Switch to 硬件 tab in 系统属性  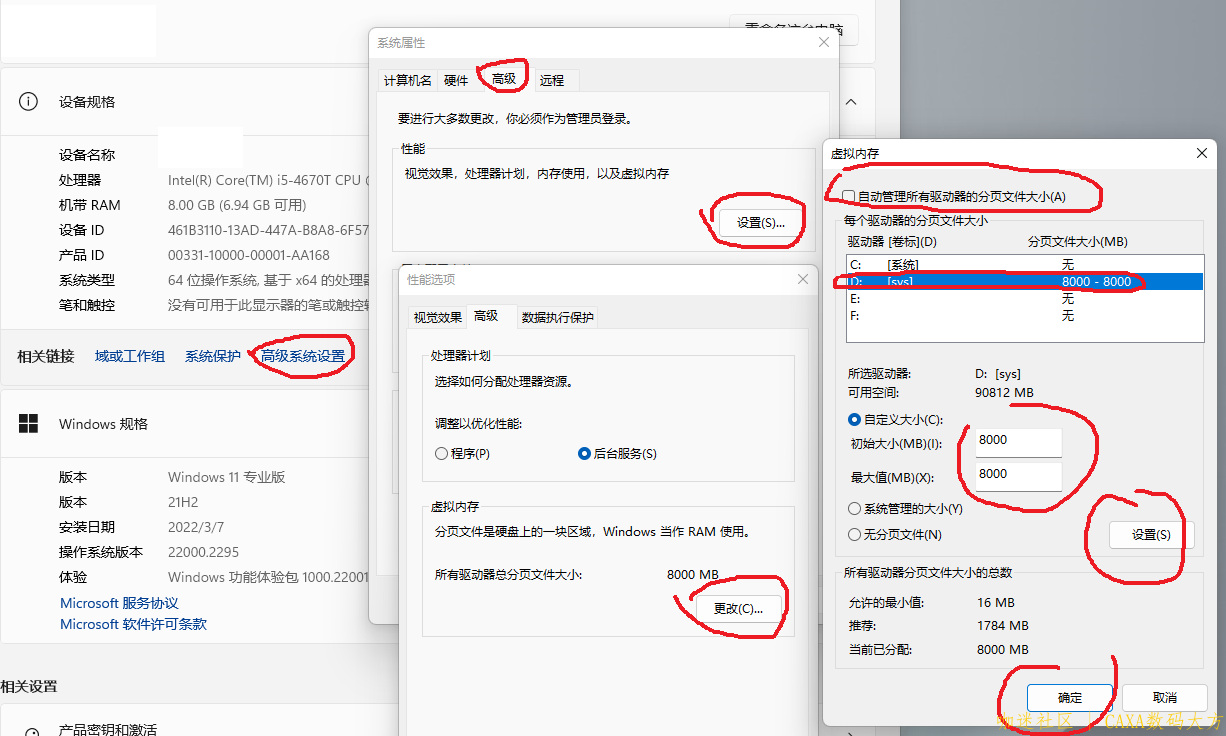click(x=456, y=80)
